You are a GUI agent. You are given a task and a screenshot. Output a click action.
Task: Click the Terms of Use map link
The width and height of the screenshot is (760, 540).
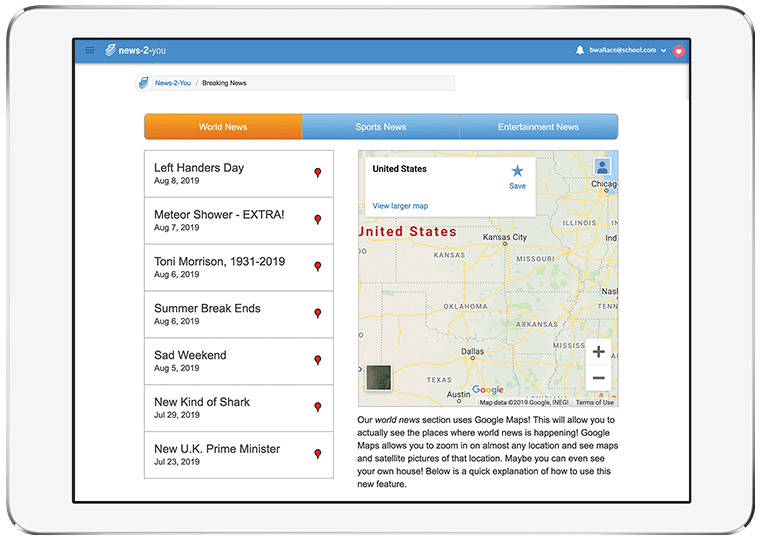[x=595, y=402]
